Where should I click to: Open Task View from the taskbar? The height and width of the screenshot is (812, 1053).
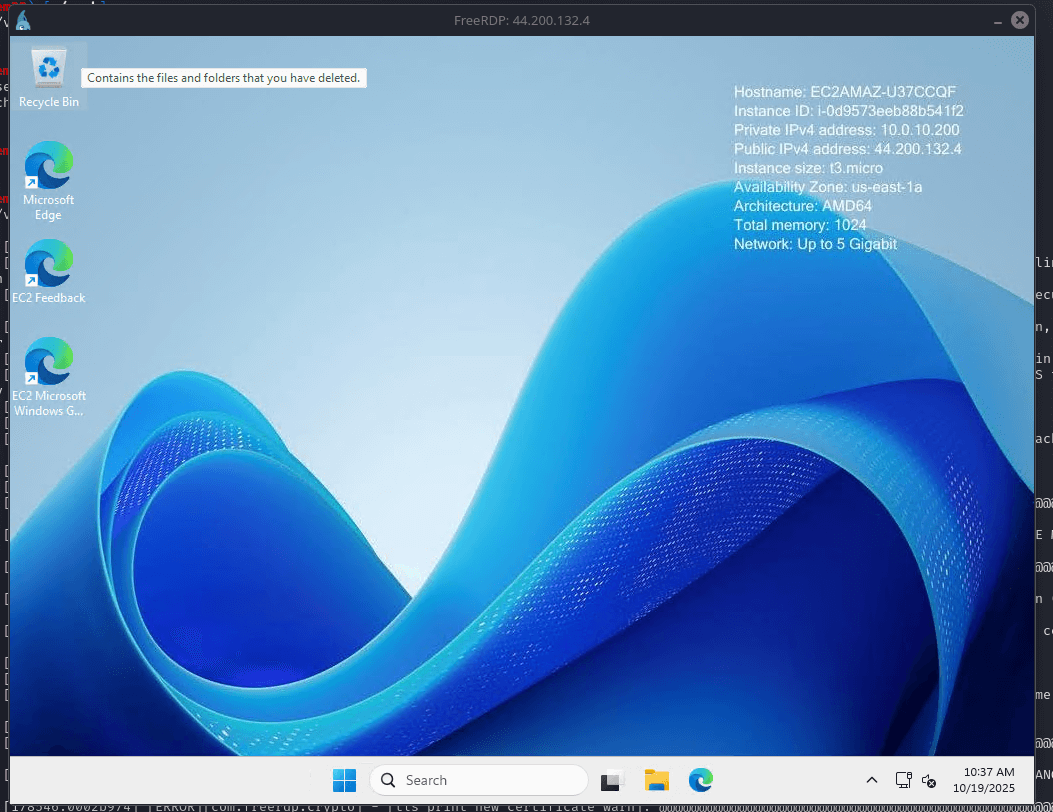tap(613, 780)
